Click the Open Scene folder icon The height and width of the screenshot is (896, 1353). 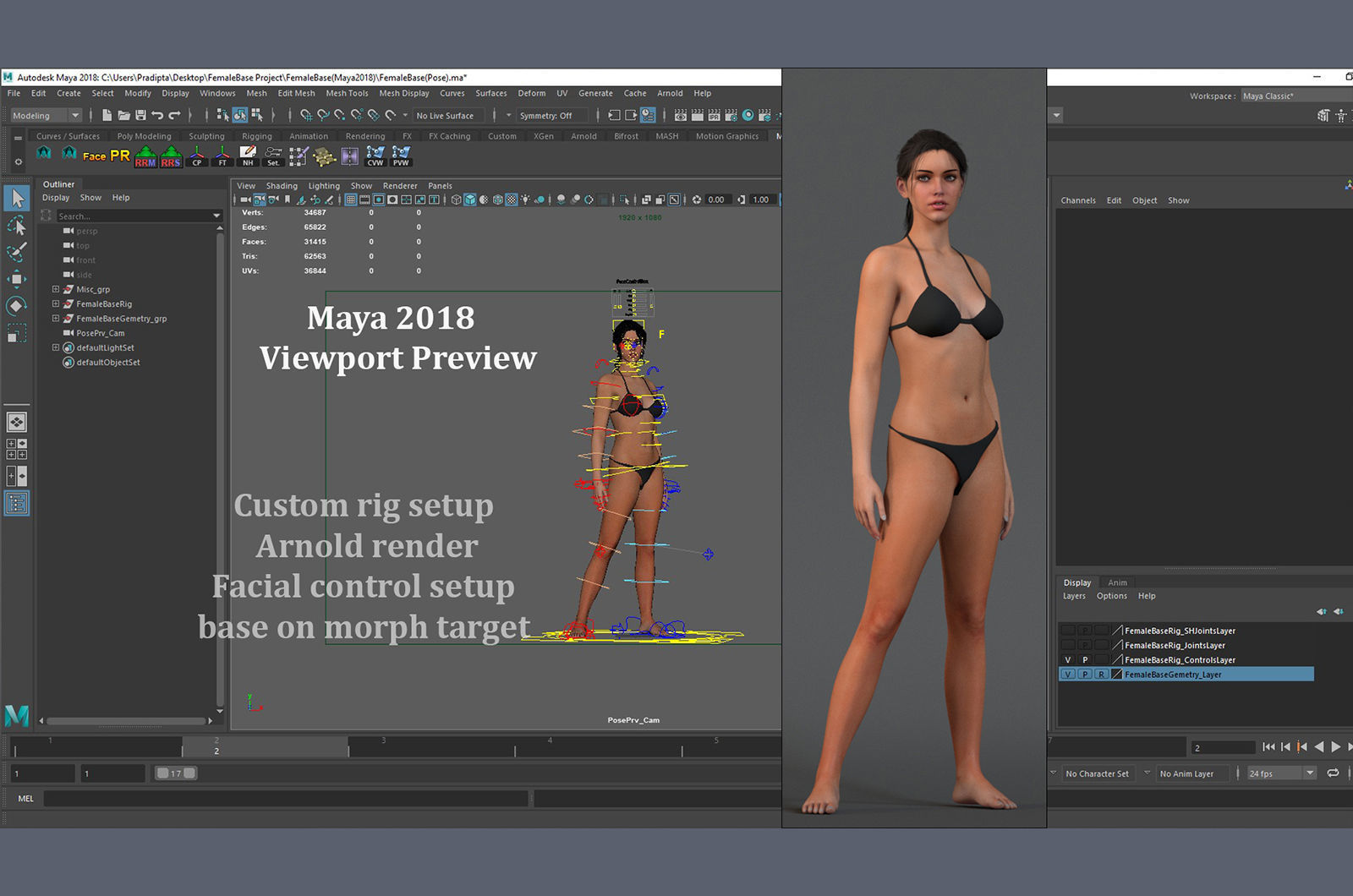tap(124, 115)
